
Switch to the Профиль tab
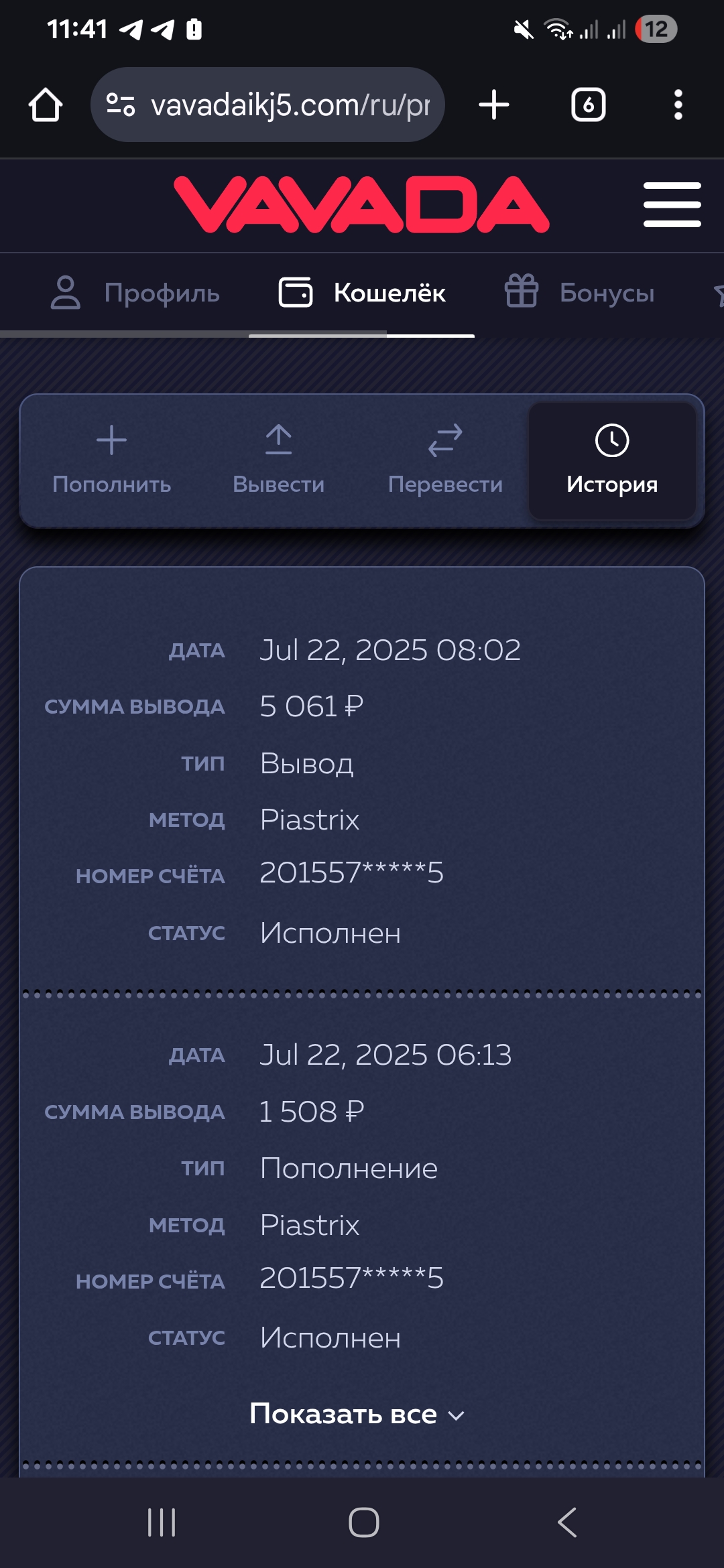pyautogui.click(x=135, y=293)
